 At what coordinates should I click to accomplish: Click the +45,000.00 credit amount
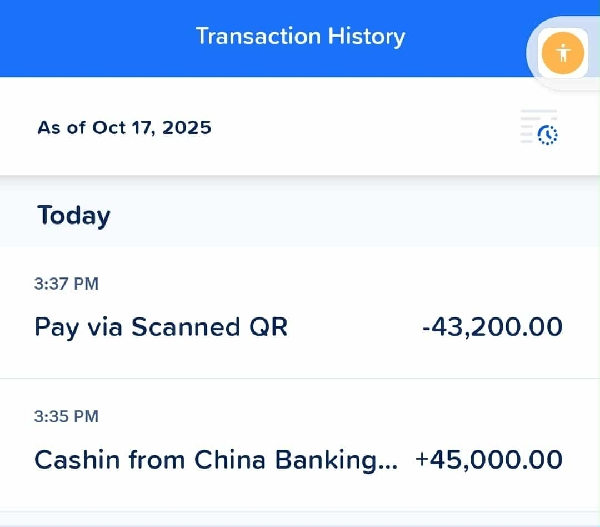tap(489, 460)
